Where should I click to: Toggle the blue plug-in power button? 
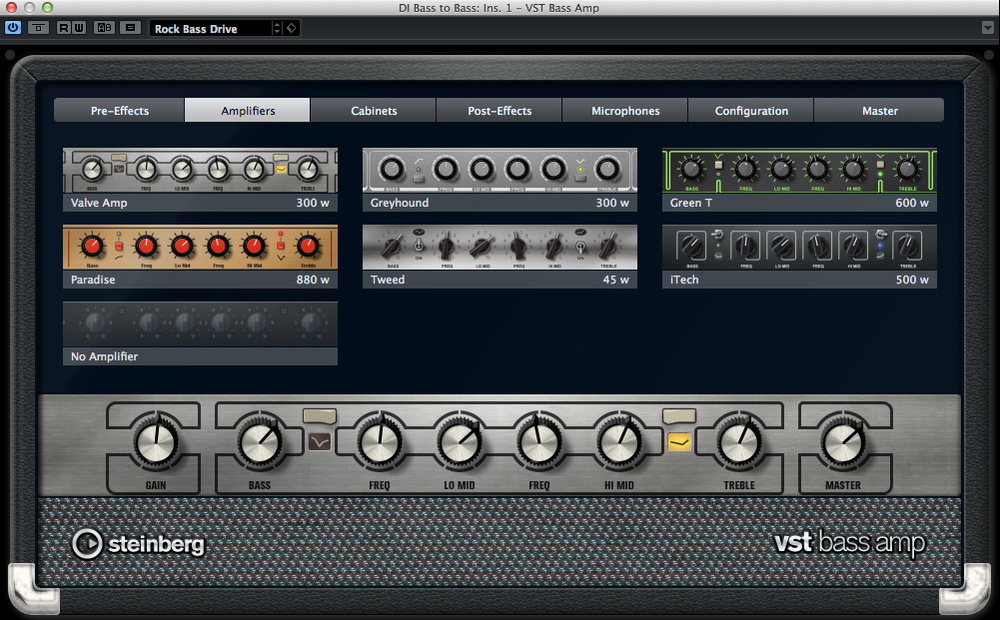[13, 28]
